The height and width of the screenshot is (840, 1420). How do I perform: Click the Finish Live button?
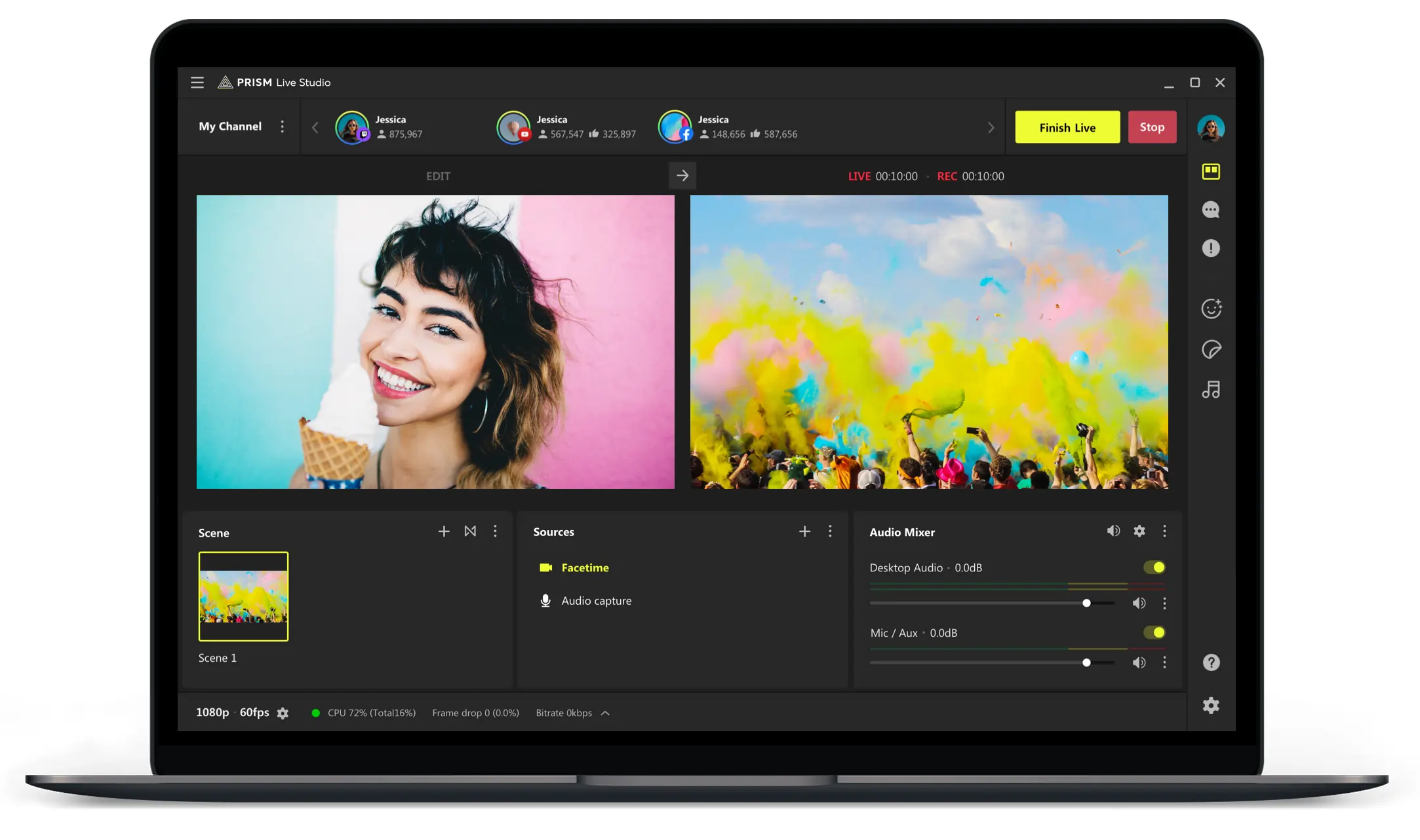point(1067,126)
